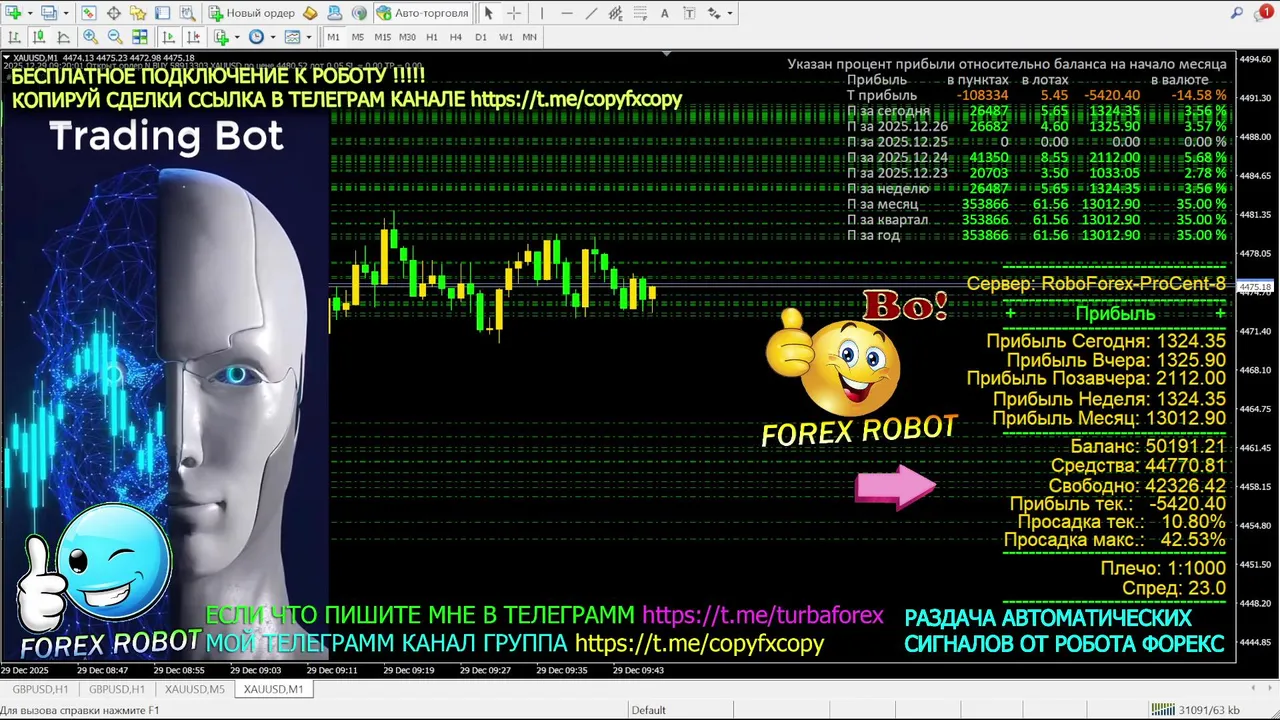Expand the arrows tool dropdown
This screenshot has width=1280, height=720.
coord(730,13)
